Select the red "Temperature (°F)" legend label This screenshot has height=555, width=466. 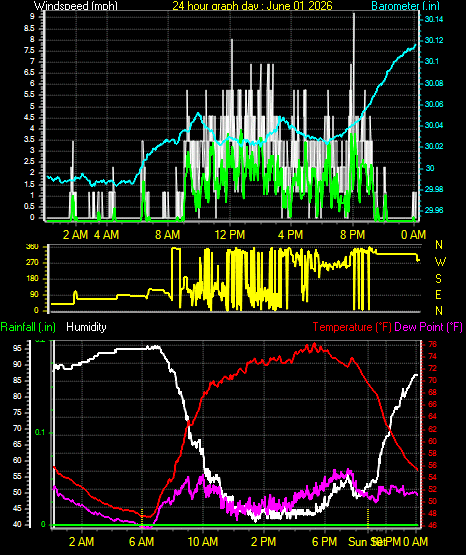[x=352, y=327]
